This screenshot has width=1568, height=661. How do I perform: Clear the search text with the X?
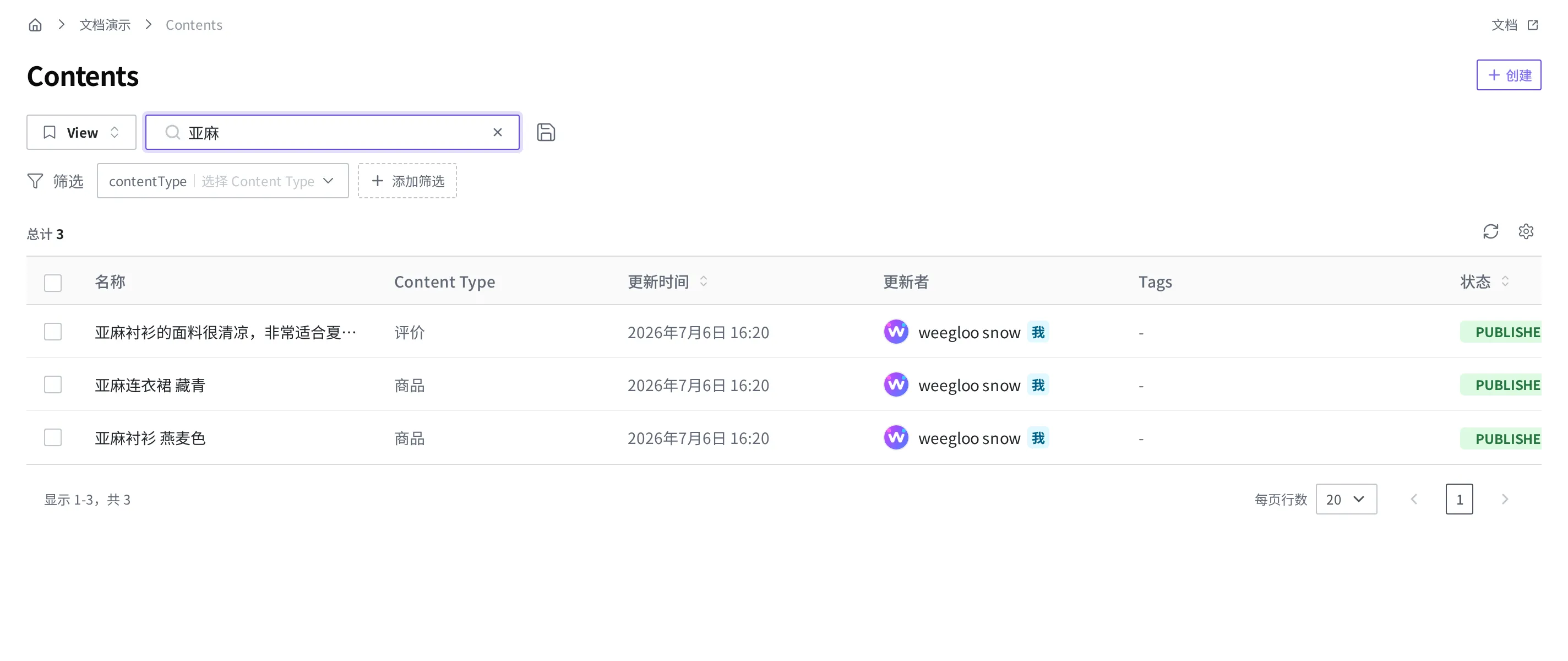coord(497,132)
